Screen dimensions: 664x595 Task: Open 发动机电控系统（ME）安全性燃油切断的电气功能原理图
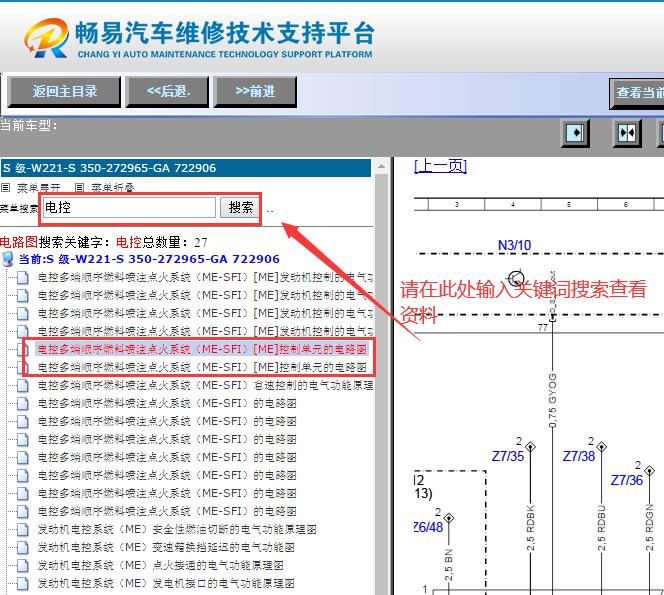point(177,529)
